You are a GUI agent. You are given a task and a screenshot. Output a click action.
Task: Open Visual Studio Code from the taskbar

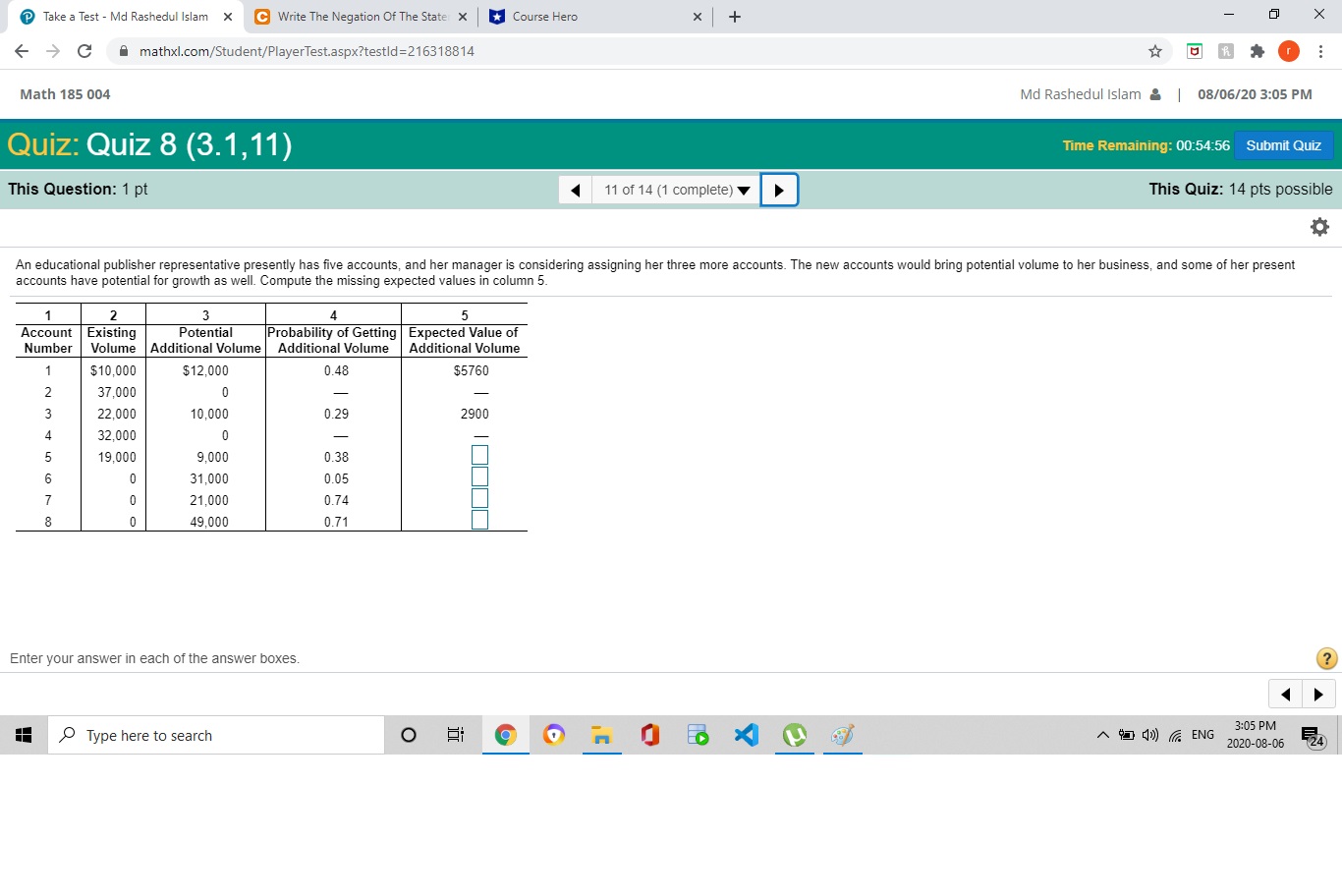coord(747,735)
